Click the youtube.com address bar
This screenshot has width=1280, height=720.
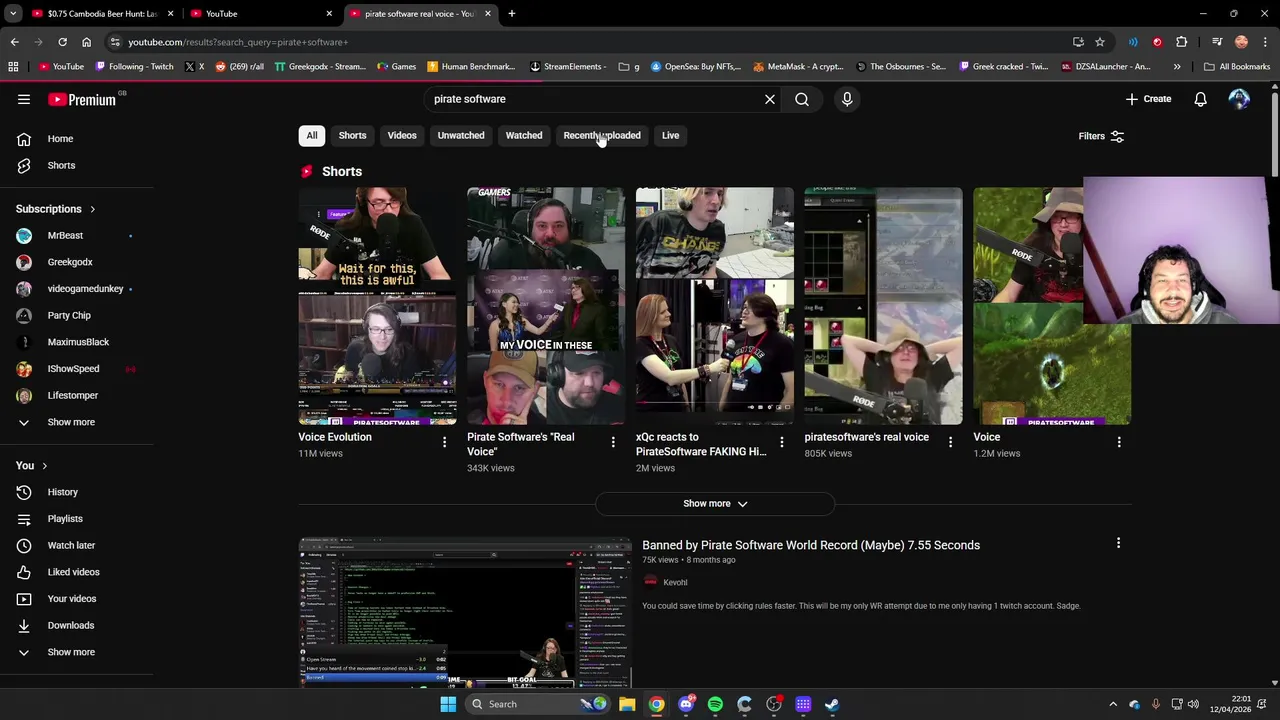[590, 42]
